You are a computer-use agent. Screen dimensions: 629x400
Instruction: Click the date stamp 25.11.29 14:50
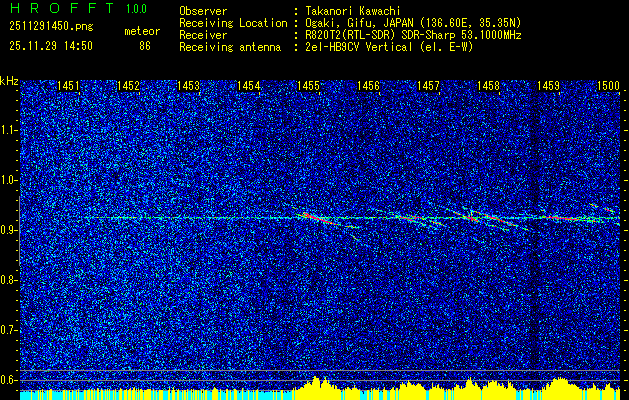[51, 46]
